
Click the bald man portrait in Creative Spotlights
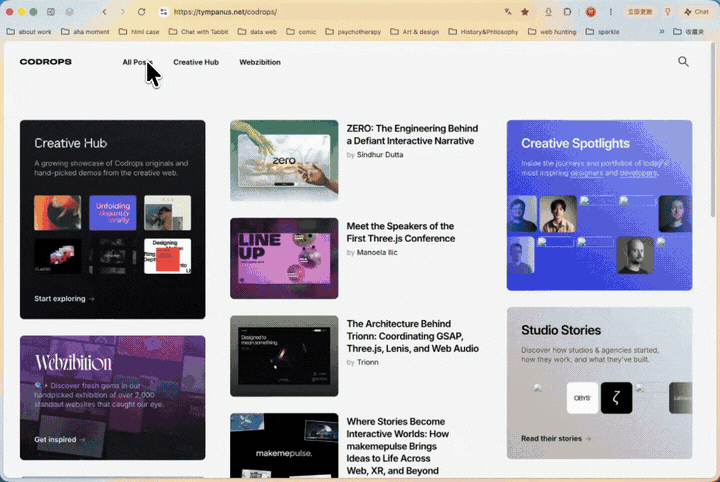click(635, 255)
